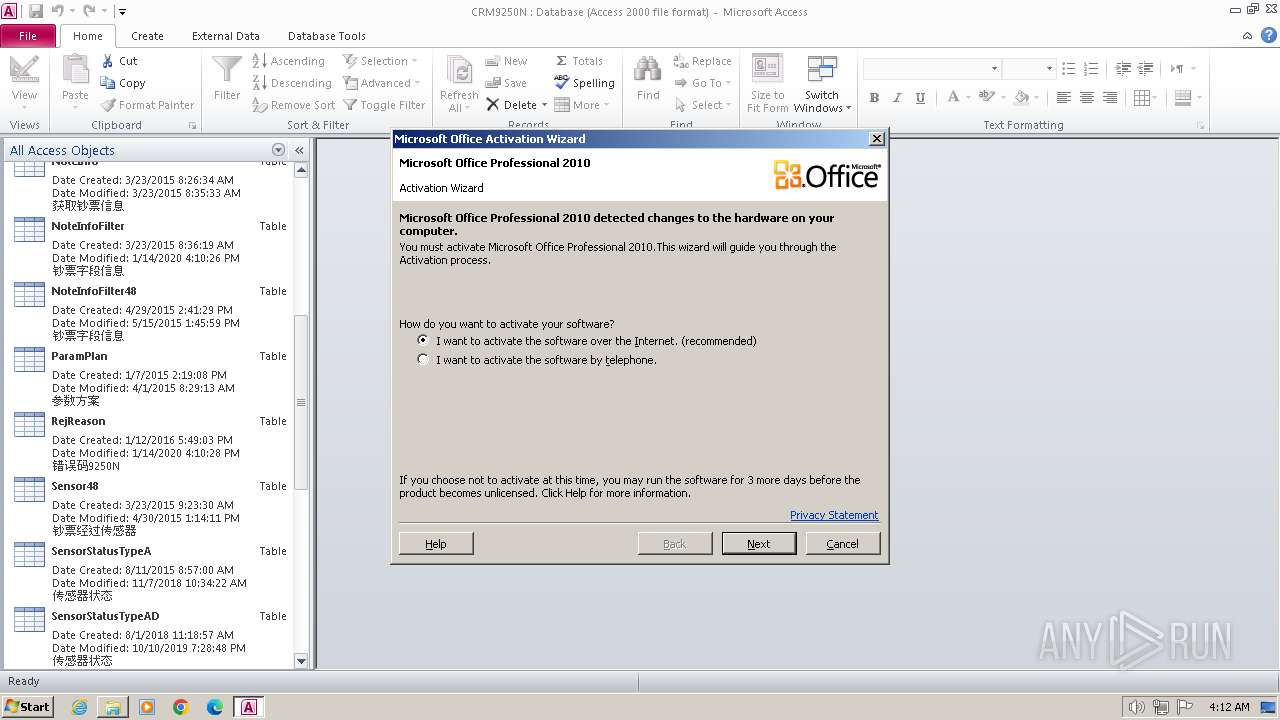Open the Select dropdown in Find group

click(702, 105)
